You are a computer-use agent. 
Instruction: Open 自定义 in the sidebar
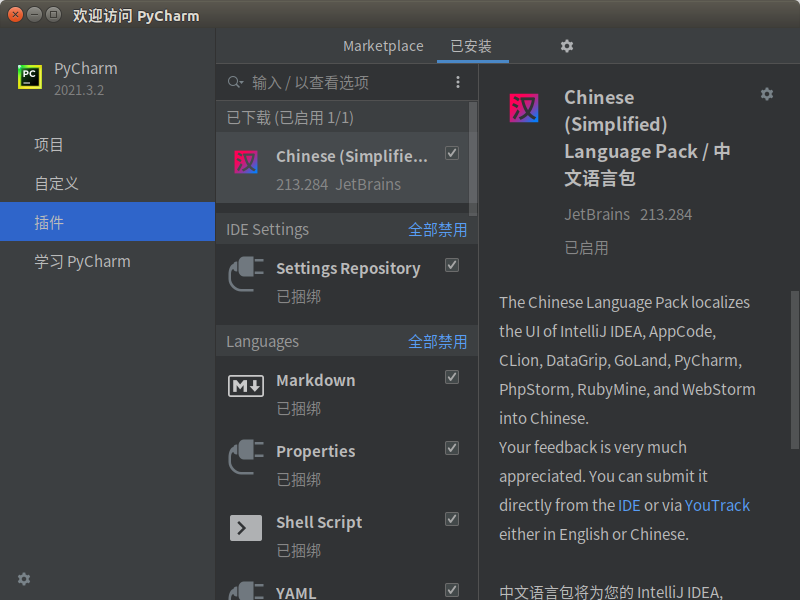(107, 184)
